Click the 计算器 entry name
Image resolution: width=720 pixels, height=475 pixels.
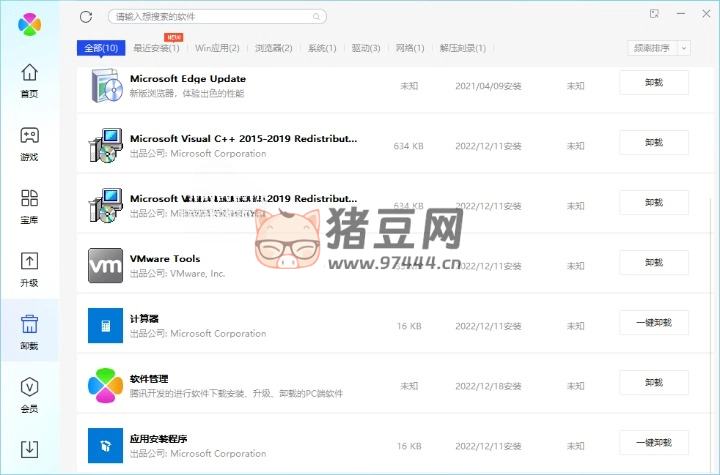pos(144,318)
